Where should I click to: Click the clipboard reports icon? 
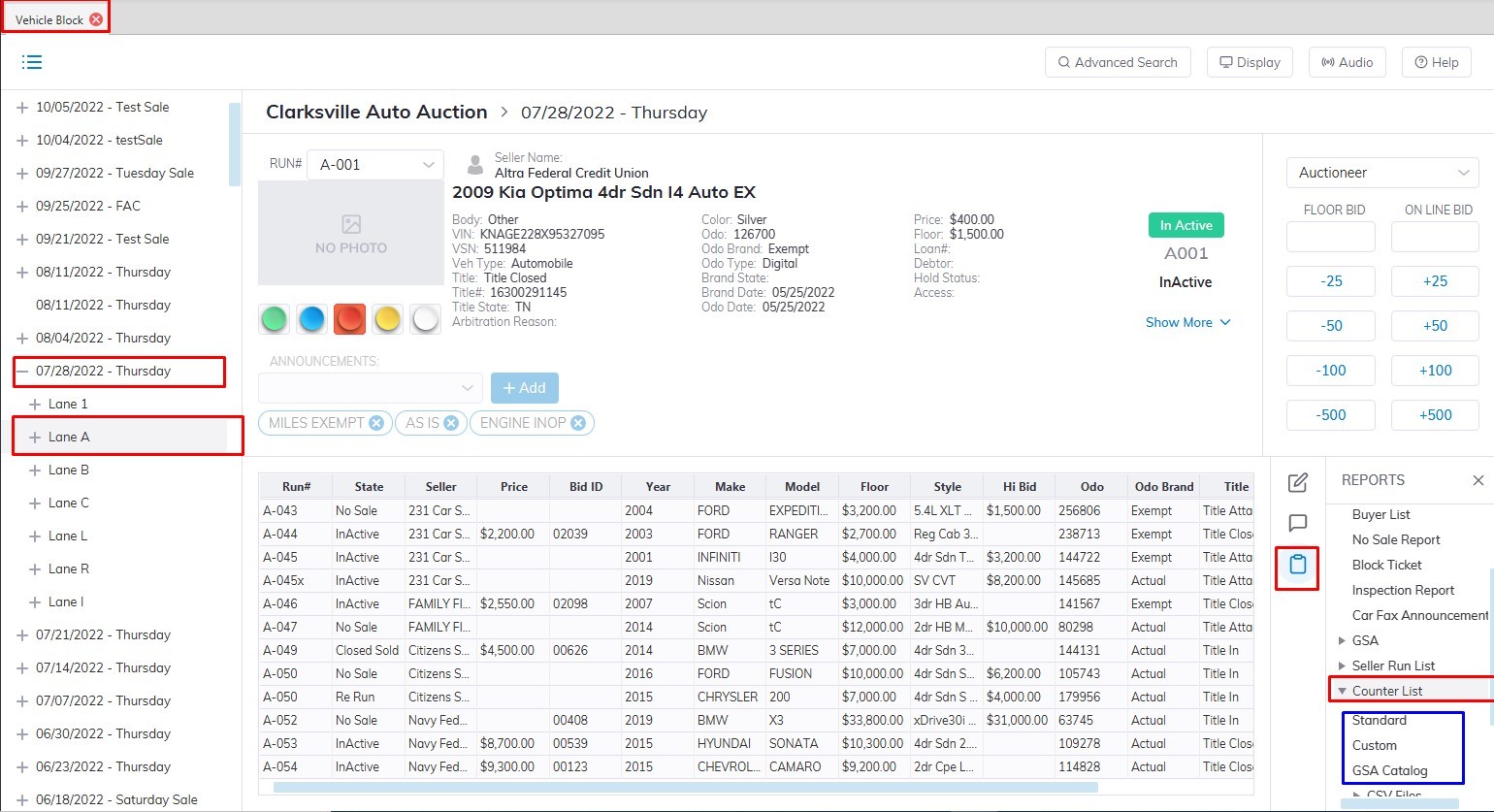tap(1297, 565)
